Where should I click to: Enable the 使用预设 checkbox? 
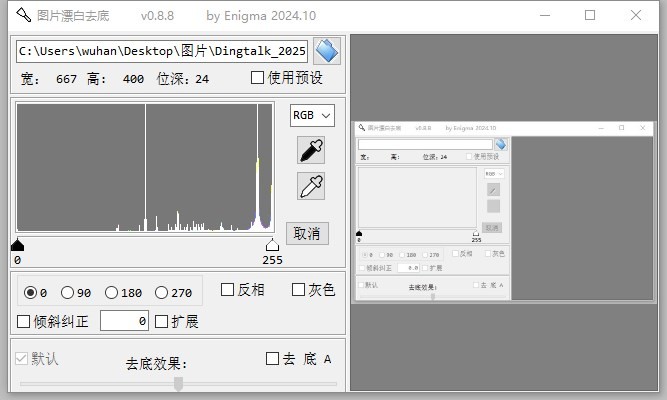(x=257, y=78)
